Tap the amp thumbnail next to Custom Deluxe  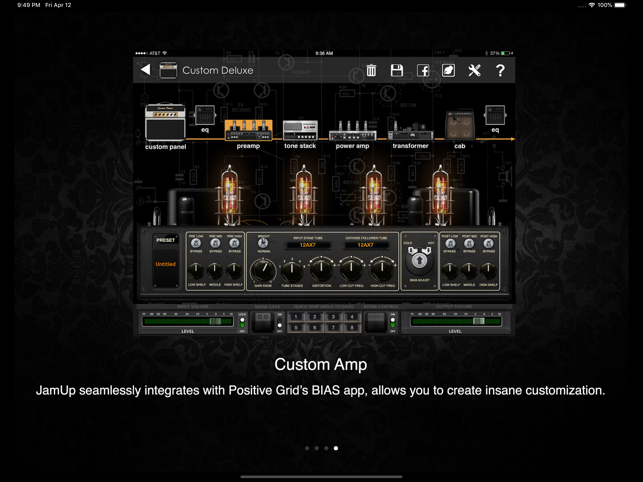[168, 71]
